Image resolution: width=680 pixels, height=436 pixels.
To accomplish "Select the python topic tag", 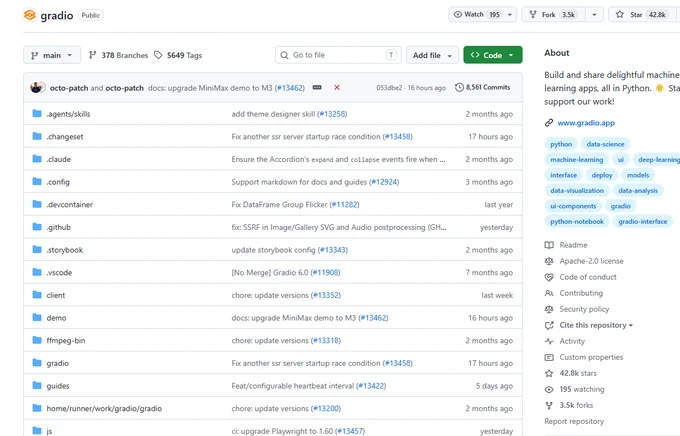I will tap(561, 144).
